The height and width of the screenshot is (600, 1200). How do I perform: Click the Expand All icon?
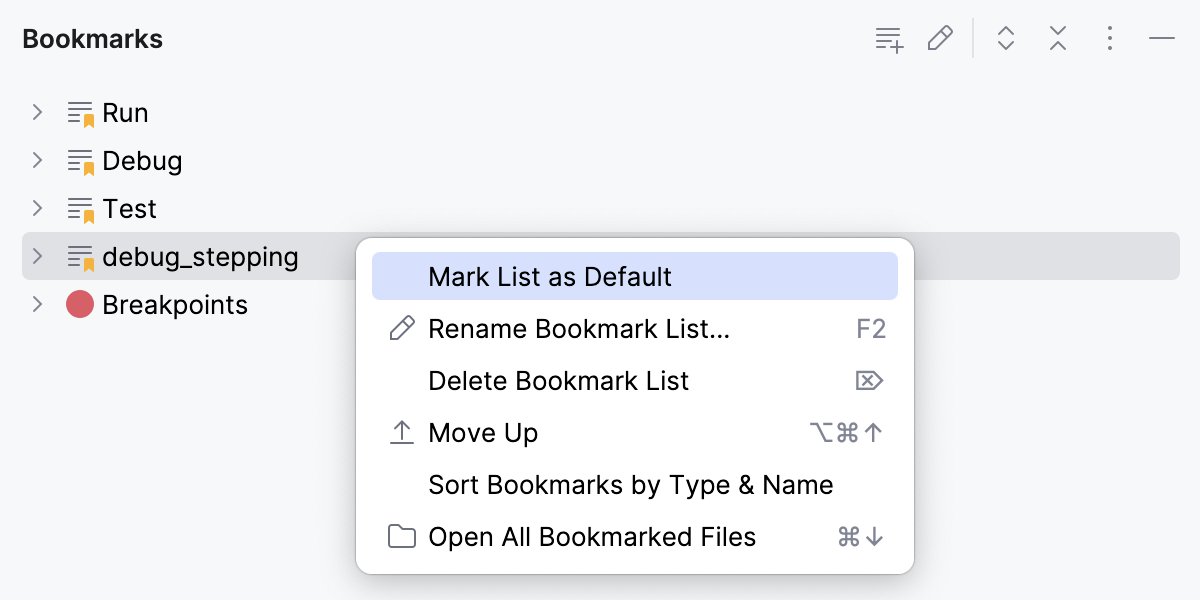(1005, 38)
